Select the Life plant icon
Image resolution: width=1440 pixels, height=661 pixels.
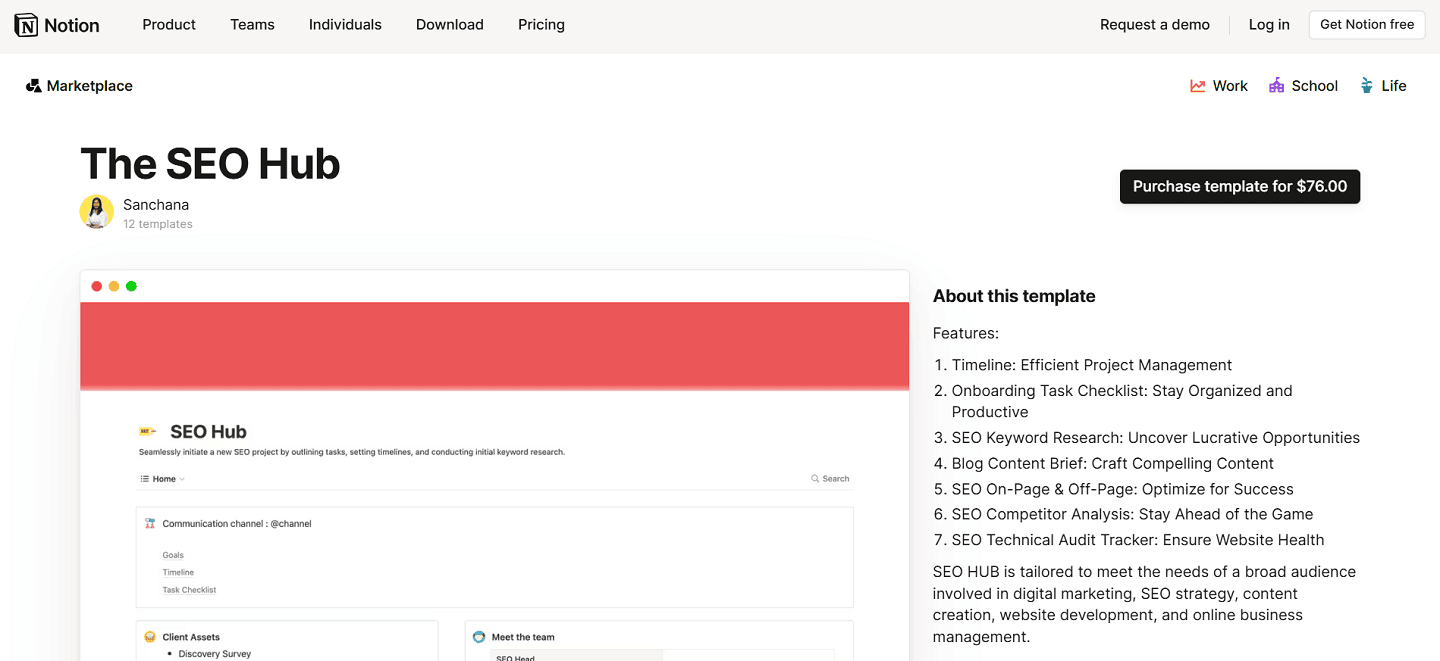1367,86
